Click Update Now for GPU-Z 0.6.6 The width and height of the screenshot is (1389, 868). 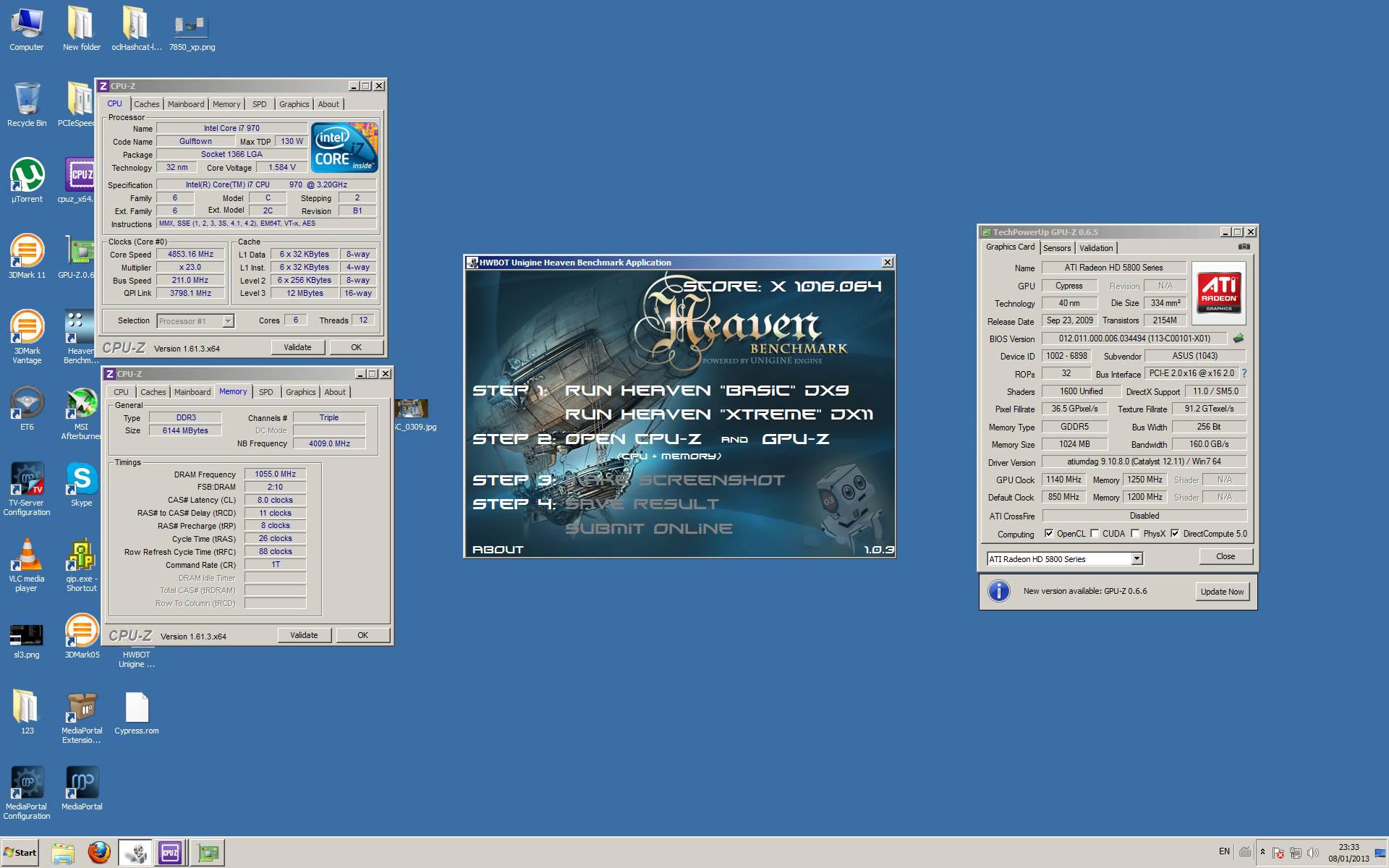[x=1222, y=592]
